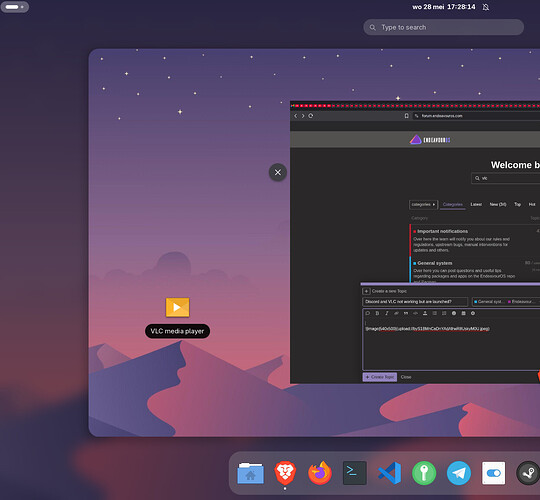Screen dimensions: 540x500
Task: Open Telegram from the dock
Action: (459, 473)
